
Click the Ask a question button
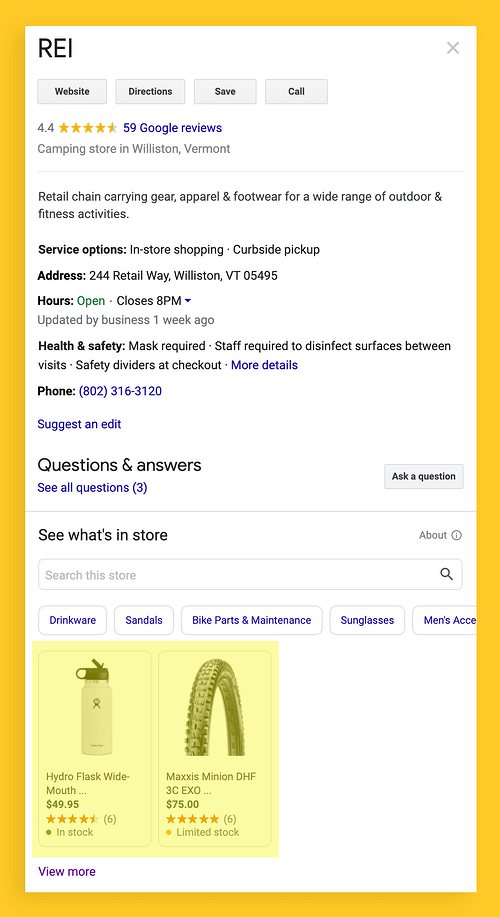coord(424,477)
